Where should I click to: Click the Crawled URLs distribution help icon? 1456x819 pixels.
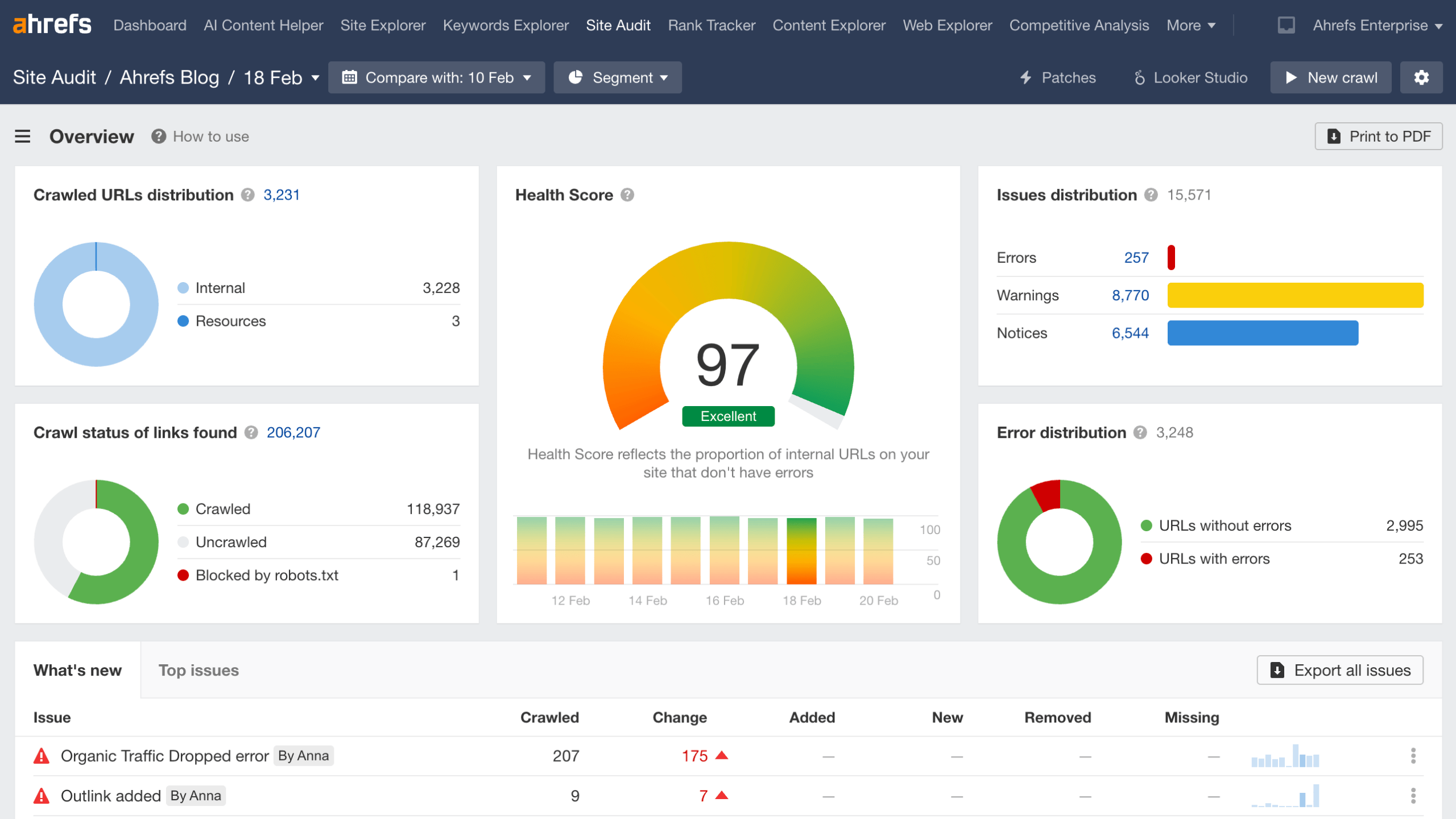click(247, 195)
